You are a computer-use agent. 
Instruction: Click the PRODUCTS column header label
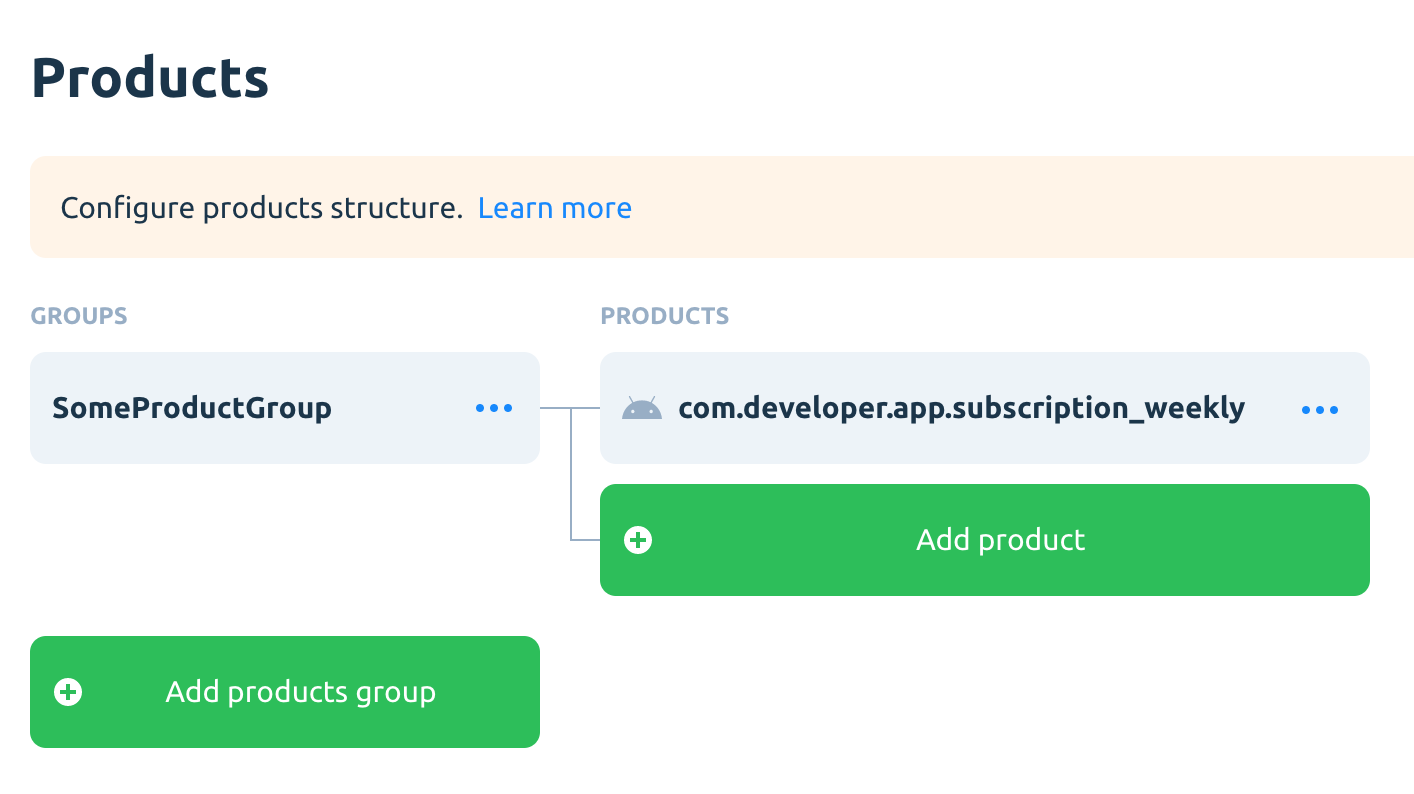coord(665,316)
